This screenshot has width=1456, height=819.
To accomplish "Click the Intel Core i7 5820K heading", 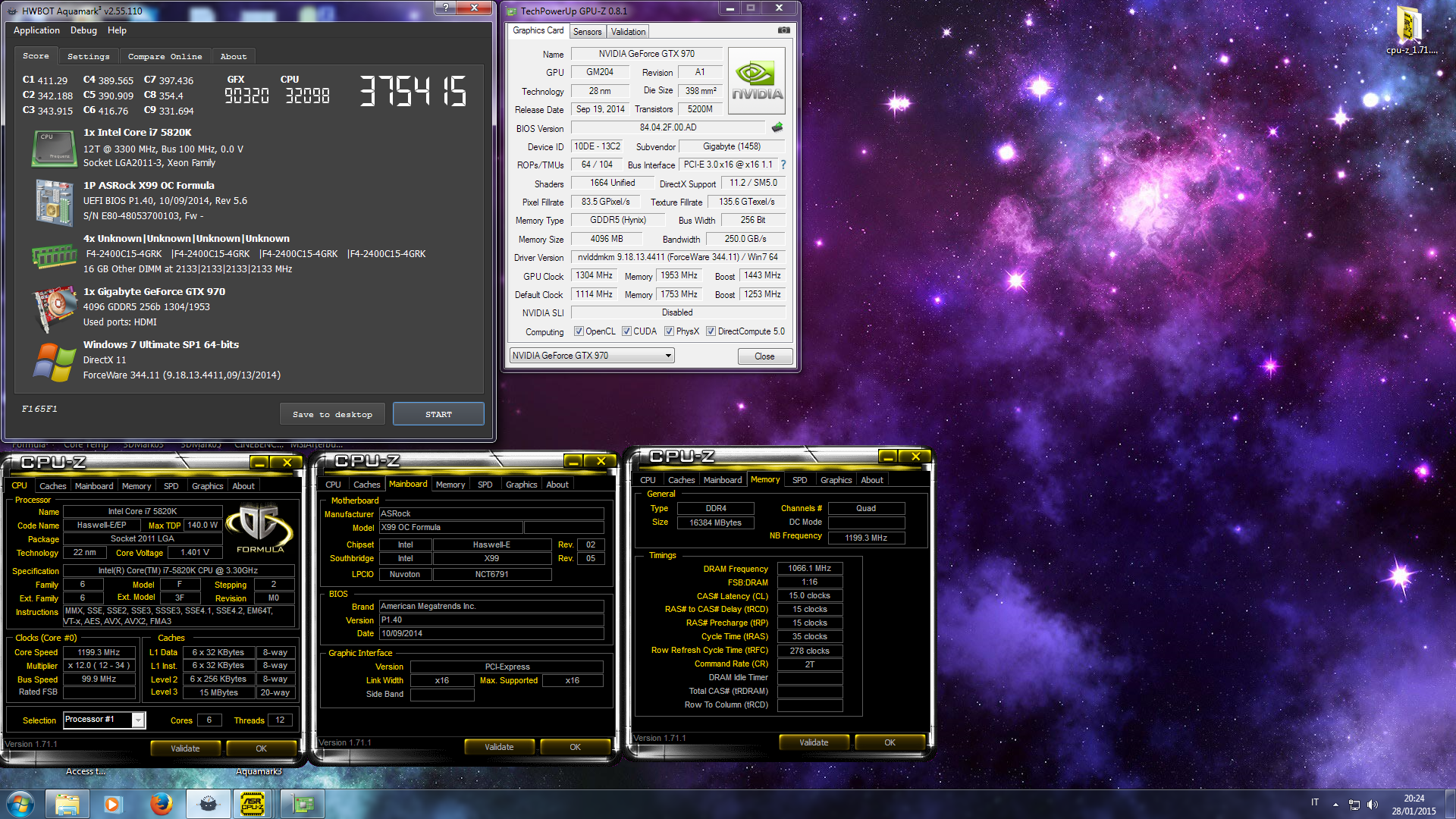I will pos(137,132).
